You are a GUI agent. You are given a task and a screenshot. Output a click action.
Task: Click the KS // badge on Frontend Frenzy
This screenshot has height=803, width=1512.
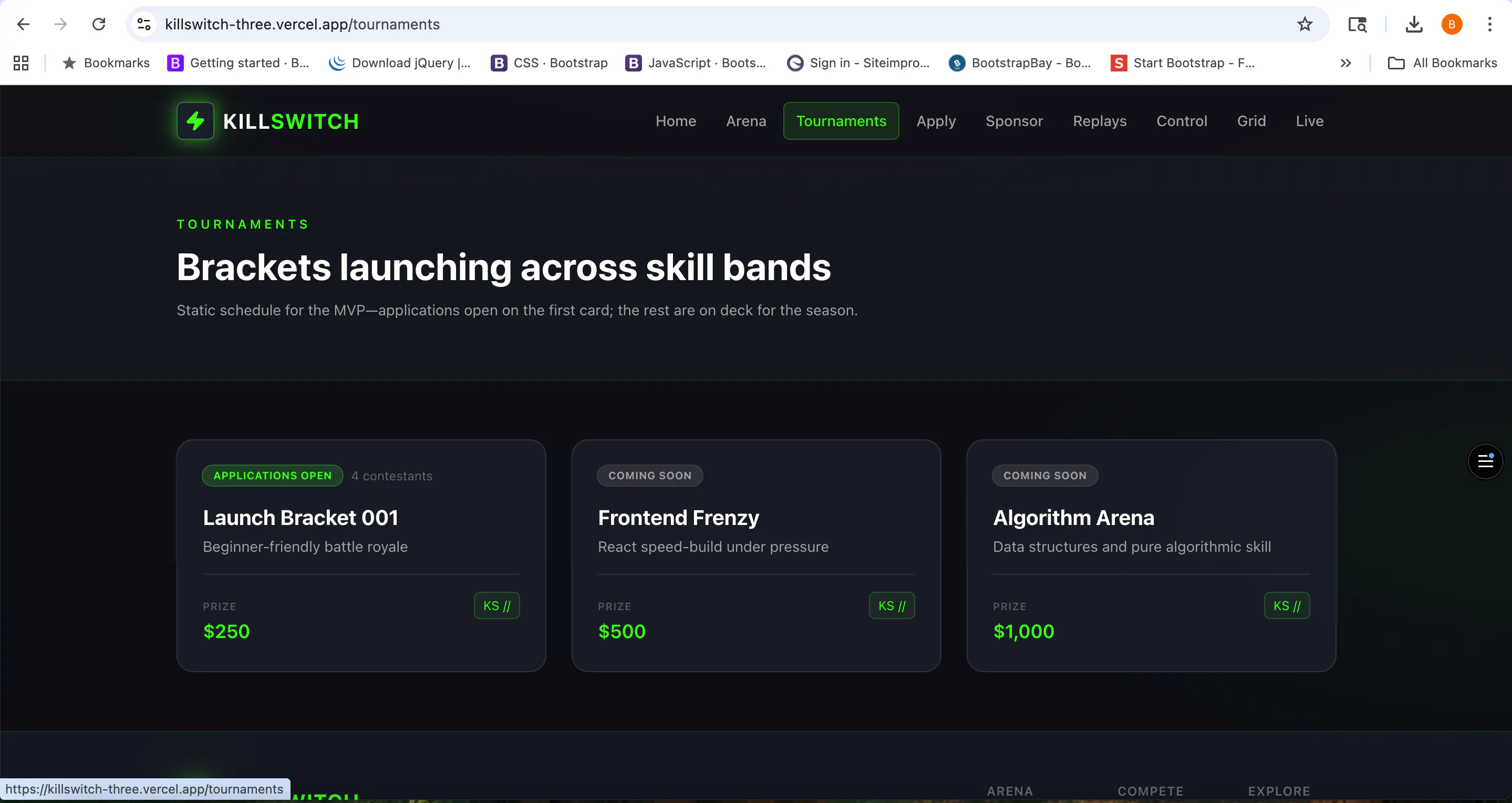[892, 606]
